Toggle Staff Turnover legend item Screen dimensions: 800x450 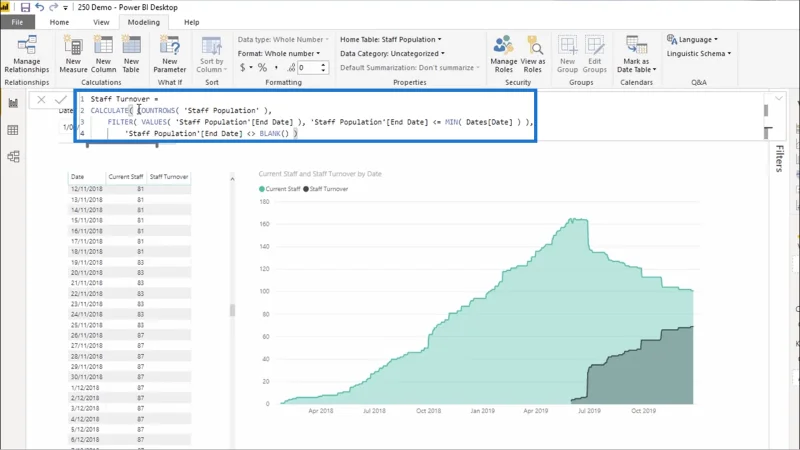pos(326,189)
